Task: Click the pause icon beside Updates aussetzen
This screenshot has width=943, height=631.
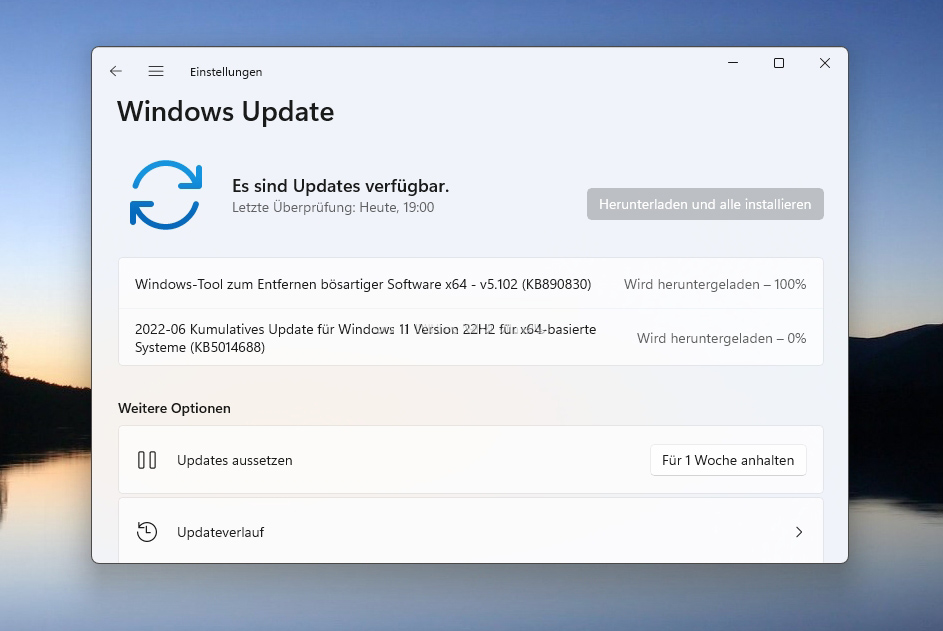Action: click(147, 460)
